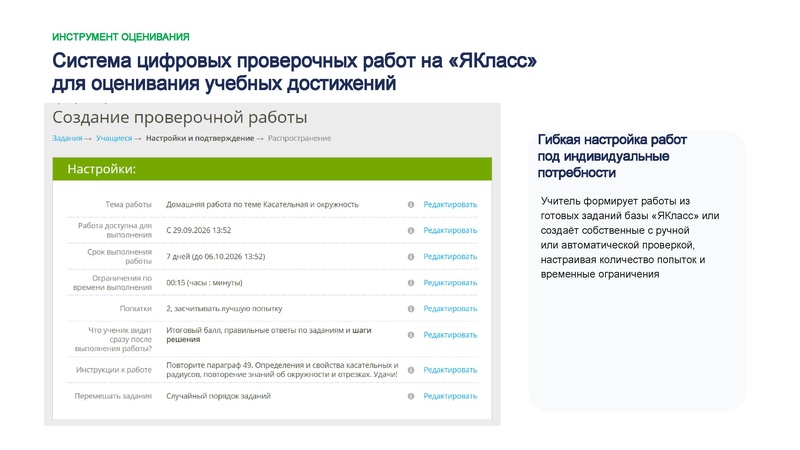Click 'Случайный порядок заданий' value

click(x=218, y=396)
